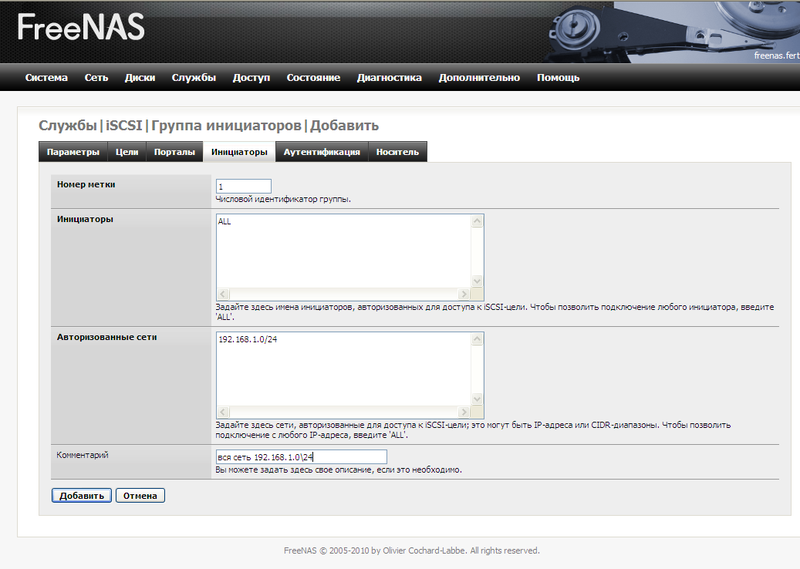Switch to the Цели tab
This screenshot has width=800, height=569.
[x=127, y=152]
